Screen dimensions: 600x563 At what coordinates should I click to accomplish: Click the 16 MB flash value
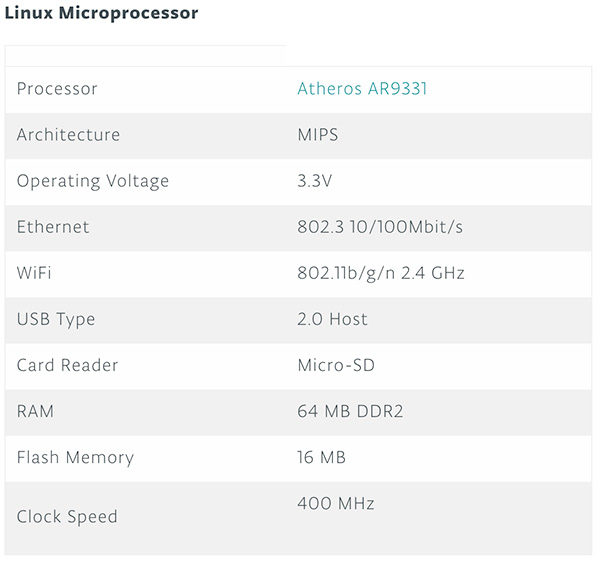pos(322,458)
